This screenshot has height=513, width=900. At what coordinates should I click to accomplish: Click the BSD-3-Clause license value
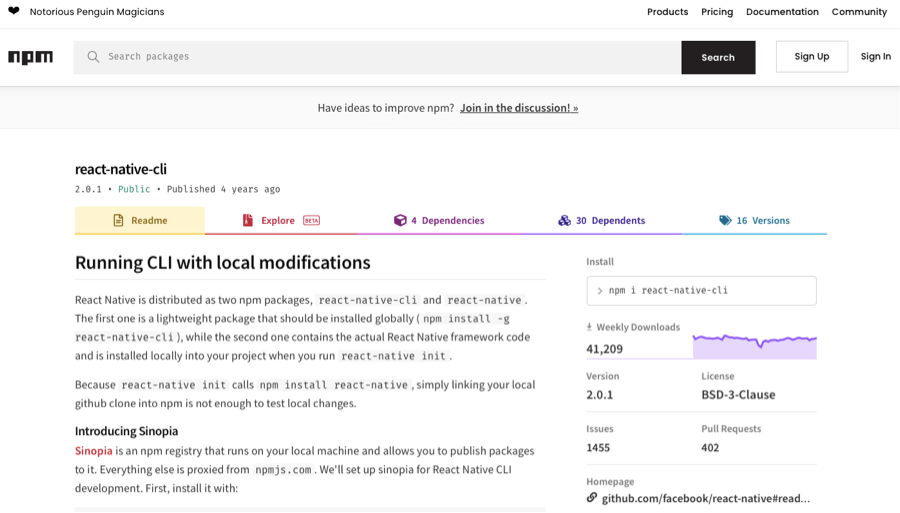(738, 395)
